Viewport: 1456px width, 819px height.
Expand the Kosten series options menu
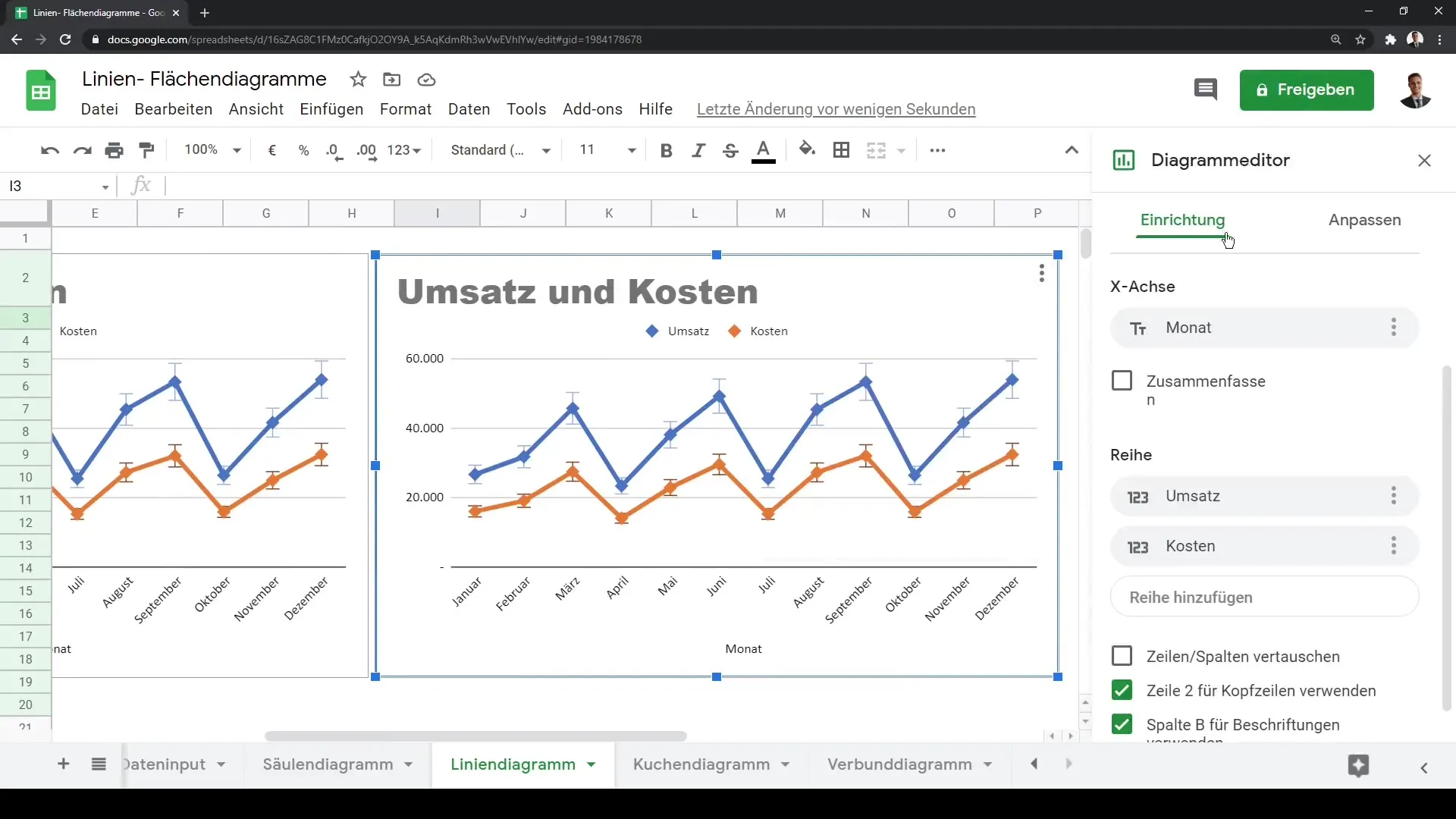click(1395, 546)
